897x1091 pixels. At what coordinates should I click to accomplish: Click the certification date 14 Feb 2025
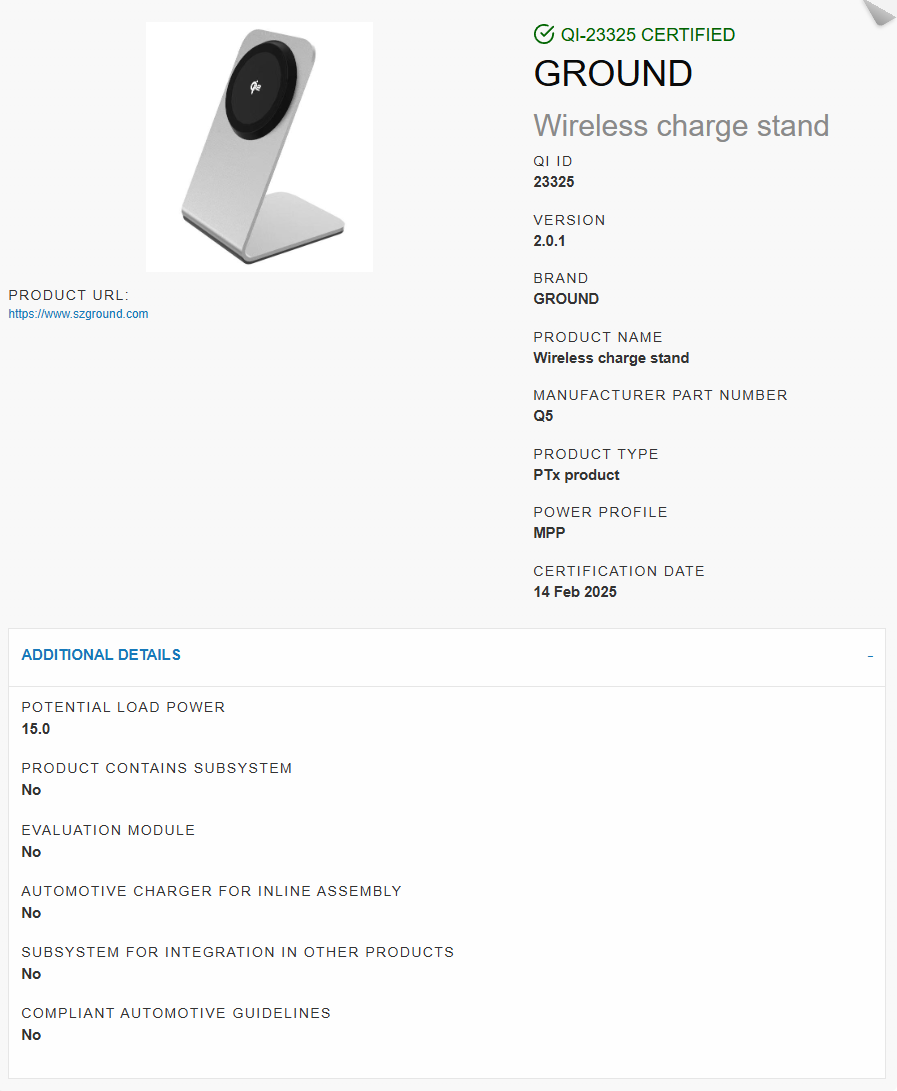575,591
